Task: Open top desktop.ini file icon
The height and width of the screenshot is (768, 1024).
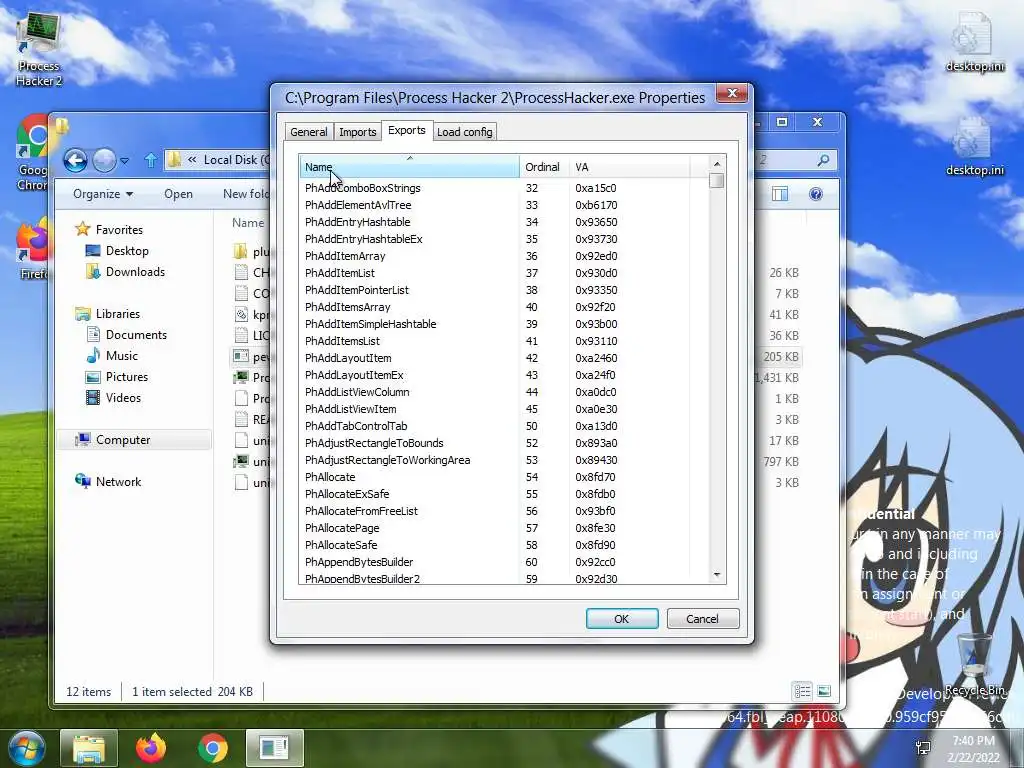Action: click(974, 40)
